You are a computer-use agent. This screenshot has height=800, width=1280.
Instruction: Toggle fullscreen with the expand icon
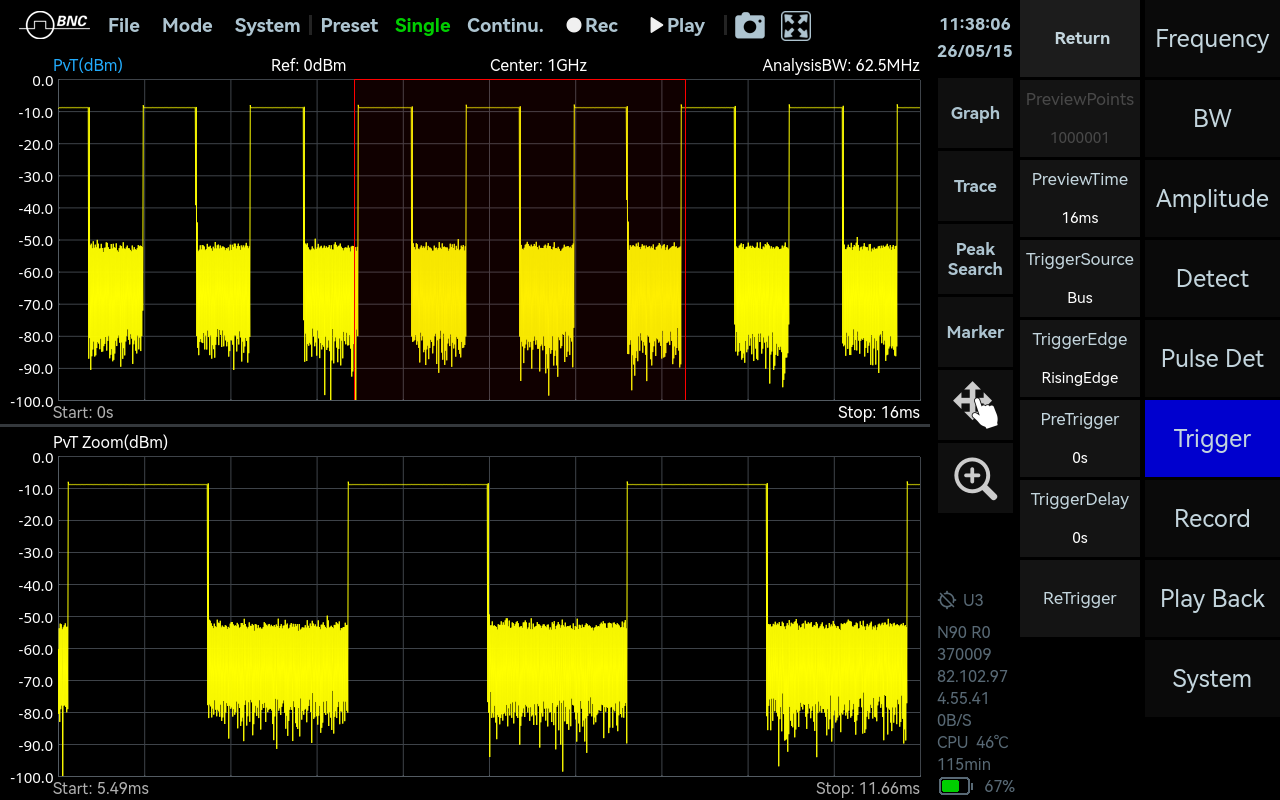(x=796, y=26)
